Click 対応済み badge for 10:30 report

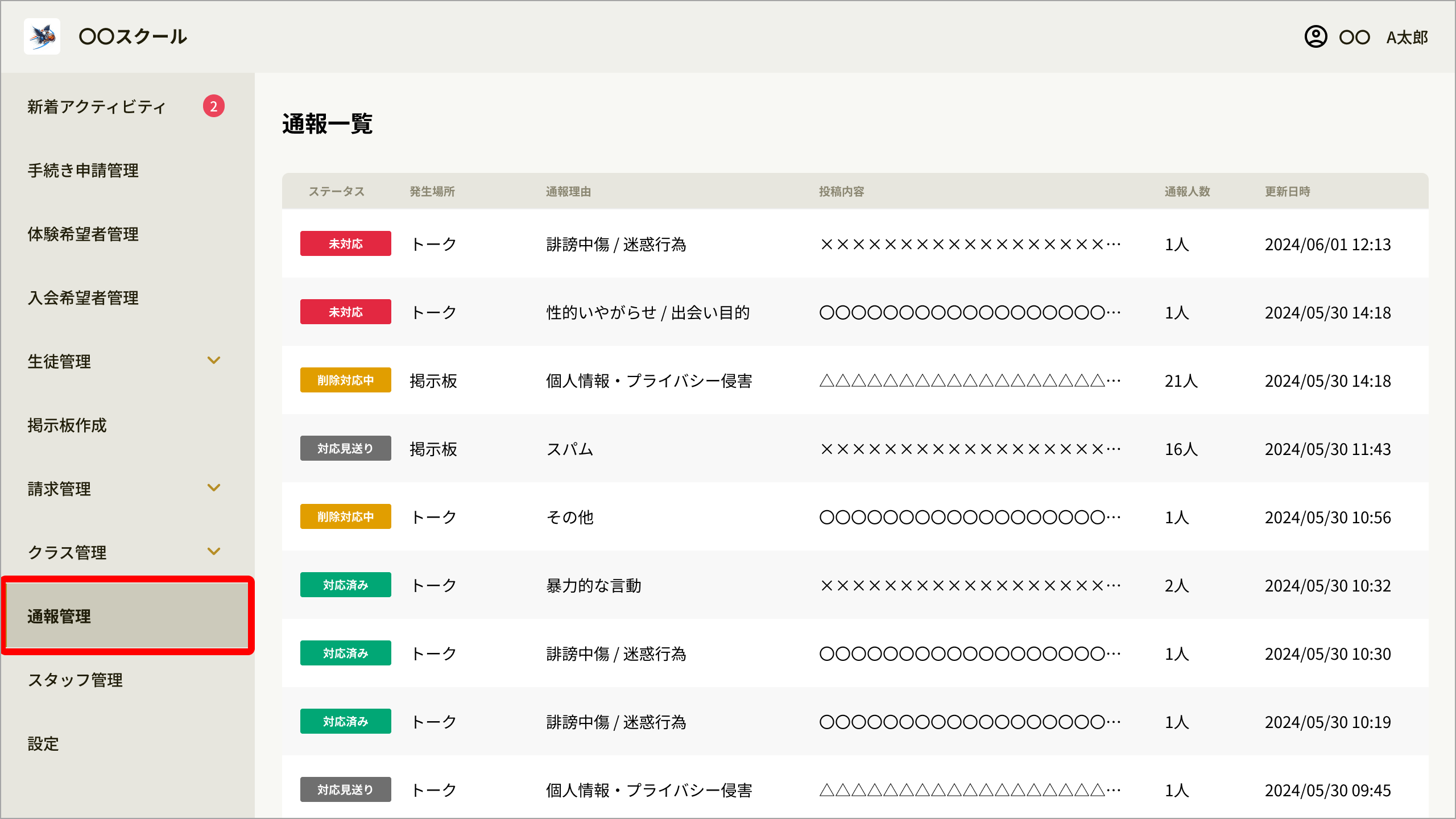[346, 653]
